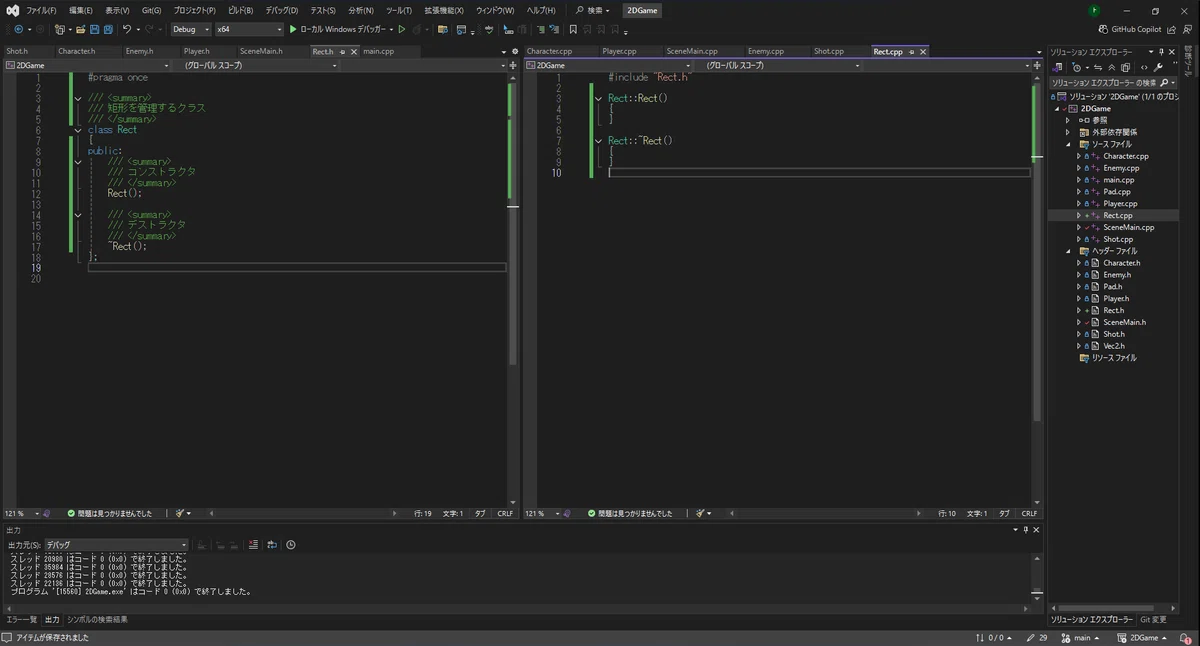The width and height of the screenshot is (1200, 646).
Task: Click the Sync with Active Document icon
Action: [x=1097, y=67]
